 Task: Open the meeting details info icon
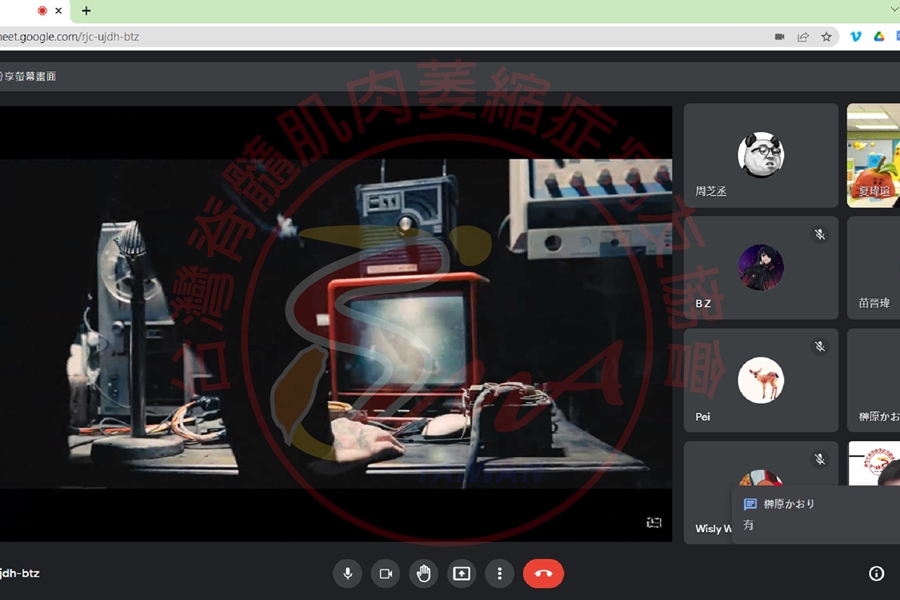[876, 573]
